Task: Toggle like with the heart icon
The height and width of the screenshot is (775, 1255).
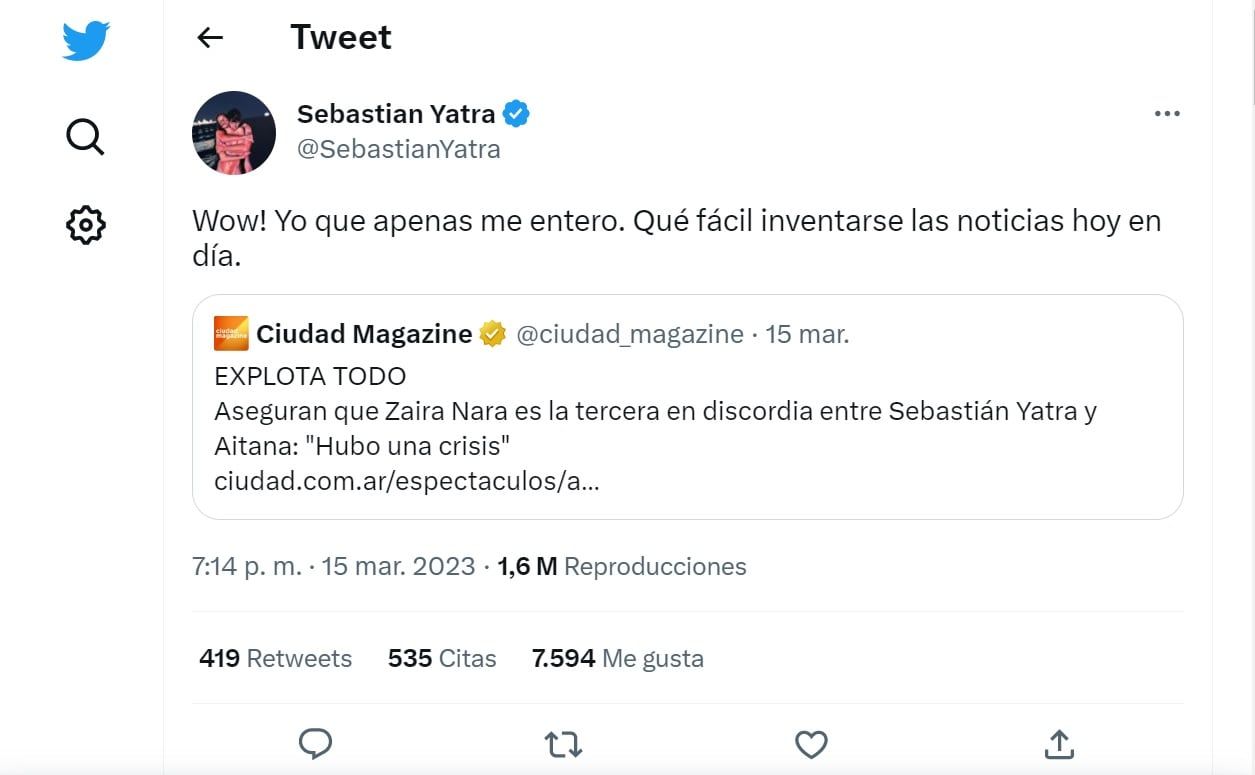Action: click(811, 744)
